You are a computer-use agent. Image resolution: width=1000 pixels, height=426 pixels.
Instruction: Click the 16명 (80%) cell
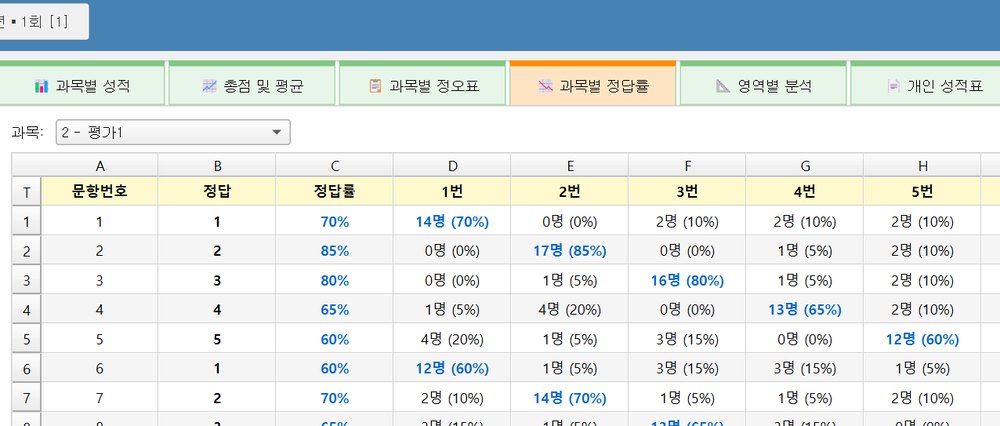click(688, 281)
